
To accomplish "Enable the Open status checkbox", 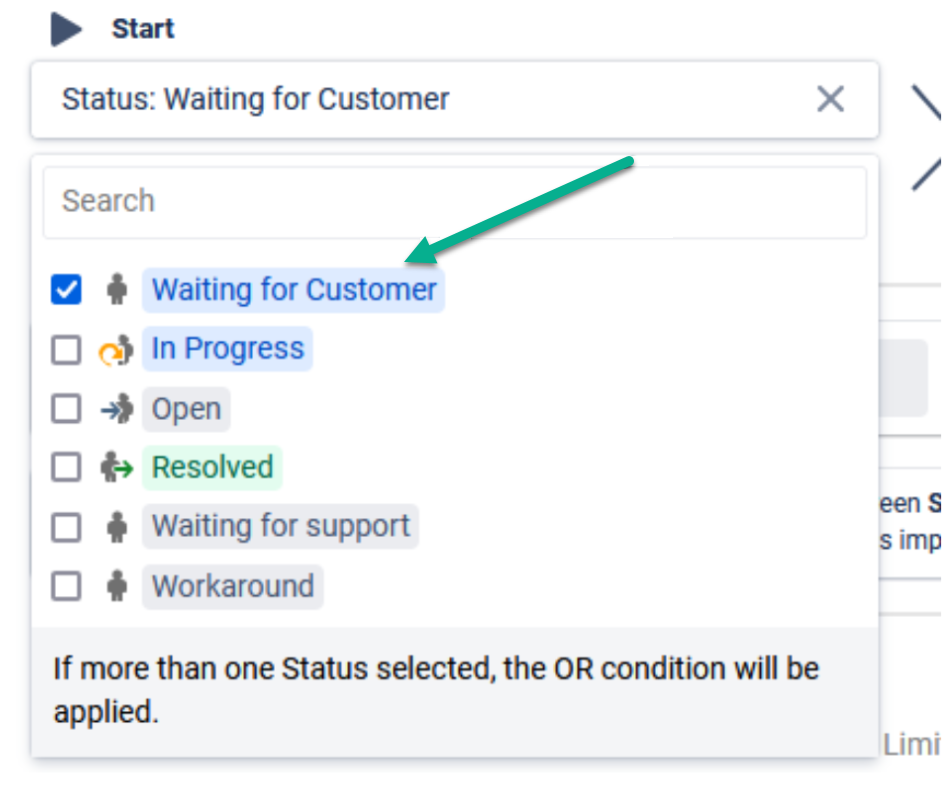I will (x=67, y=408).
